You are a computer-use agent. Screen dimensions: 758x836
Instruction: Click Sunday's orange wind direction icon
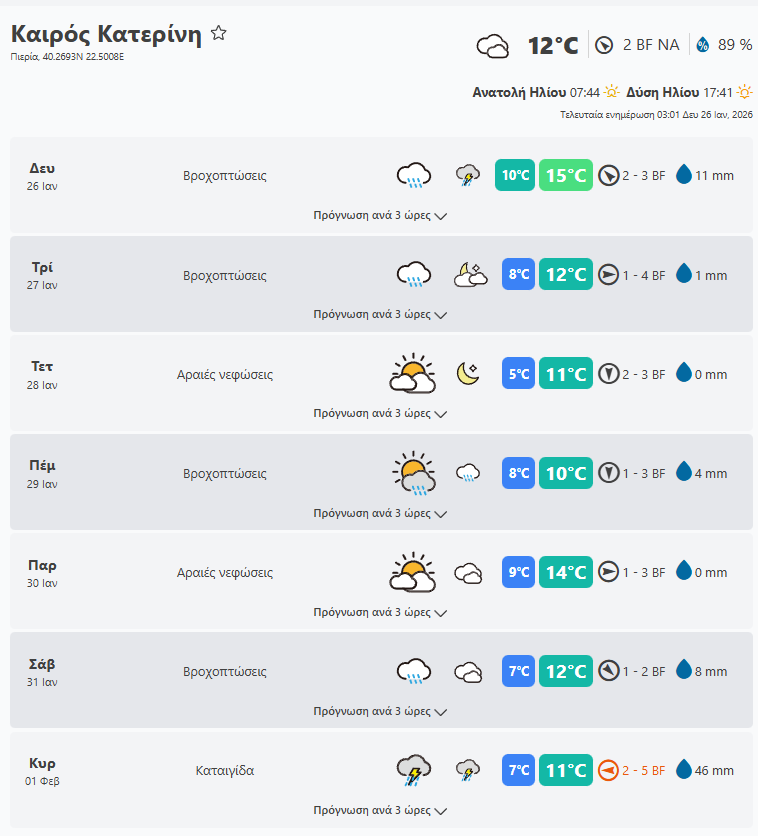pos(607,771)
